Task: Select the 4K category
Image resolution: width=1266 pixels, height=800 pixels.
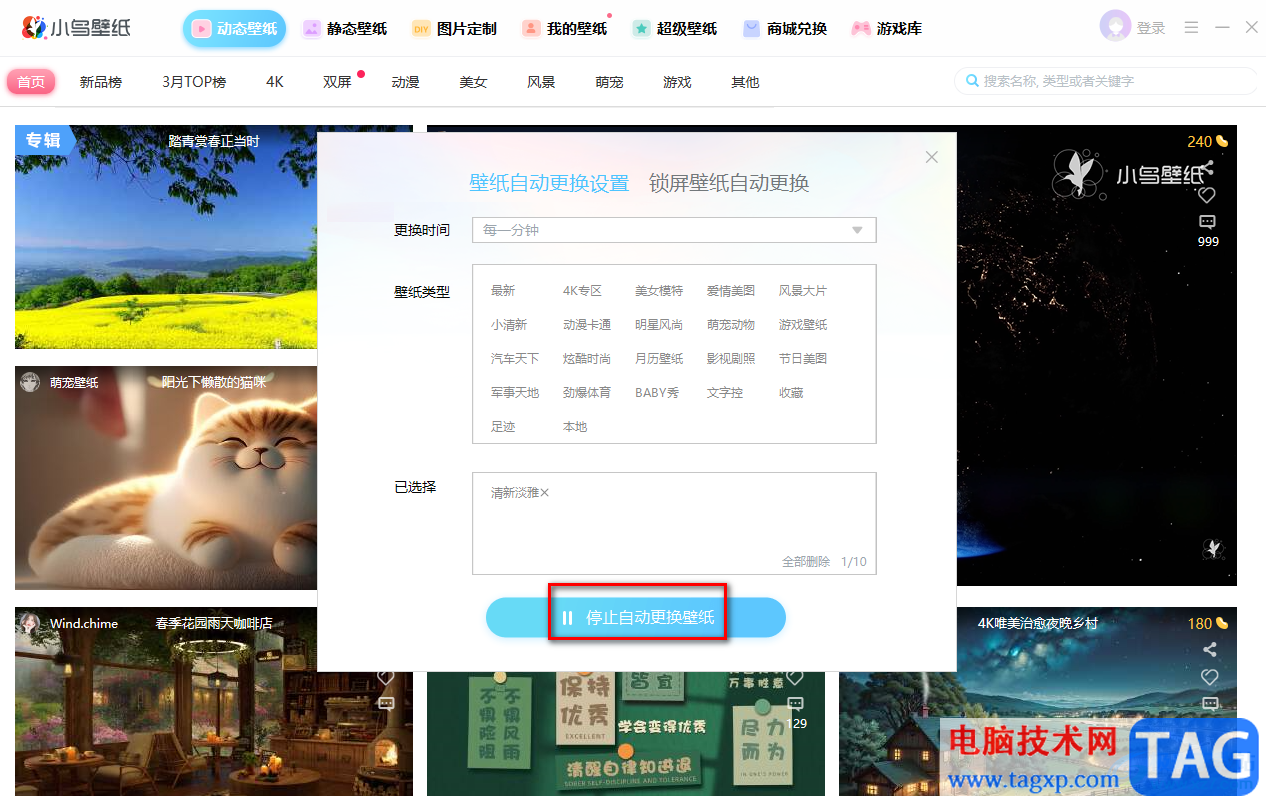Action: click(275, 82)
